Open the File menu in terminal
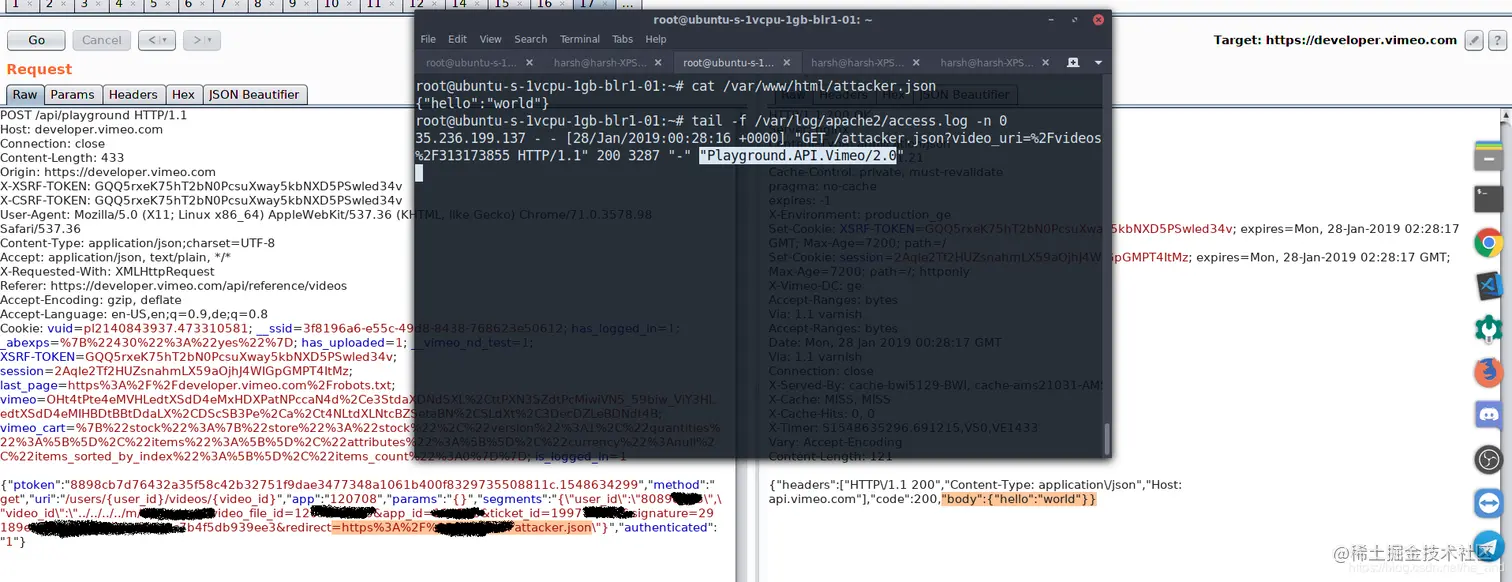This screenshot has height=582, width=1512. (428, 39)
